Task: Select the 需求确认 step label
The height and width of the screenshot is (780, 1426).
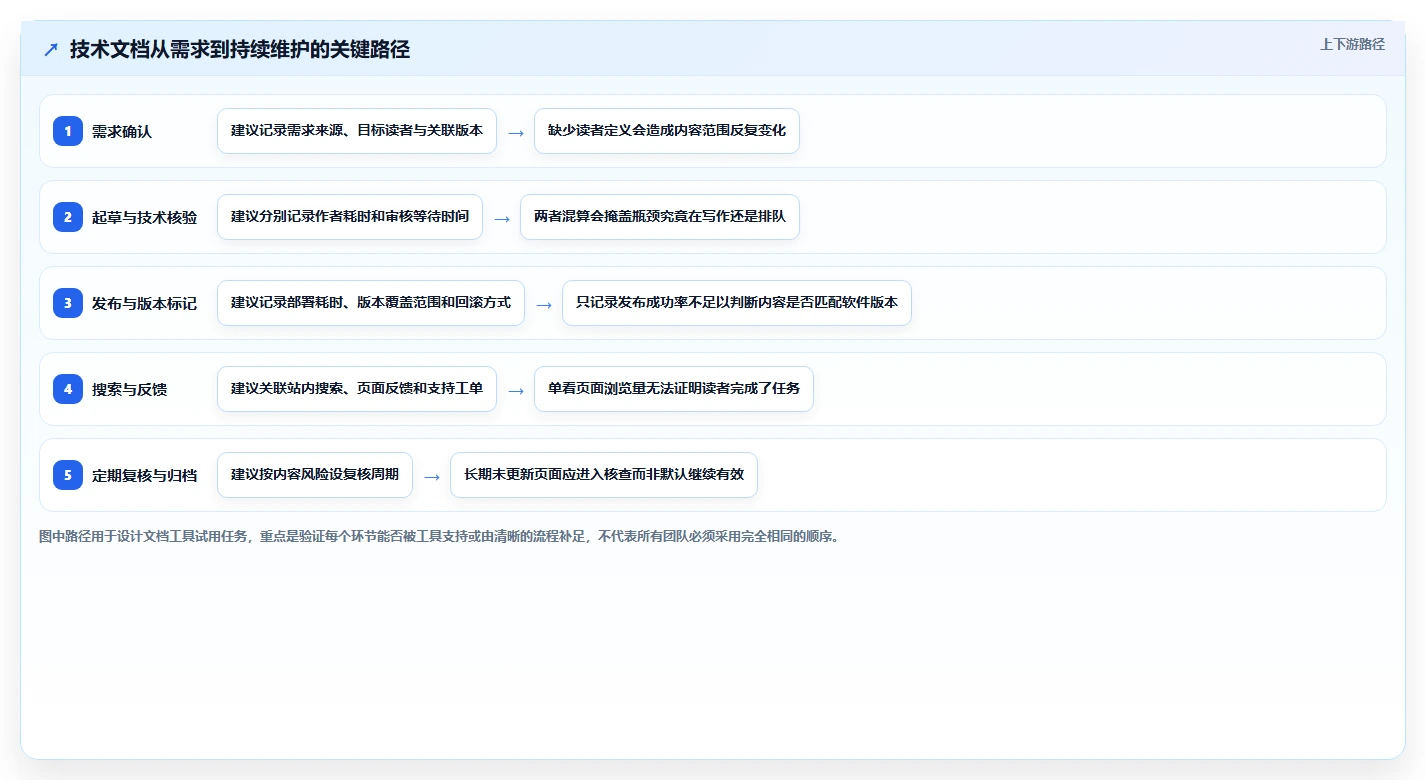Action: click(x=122, y=131)
